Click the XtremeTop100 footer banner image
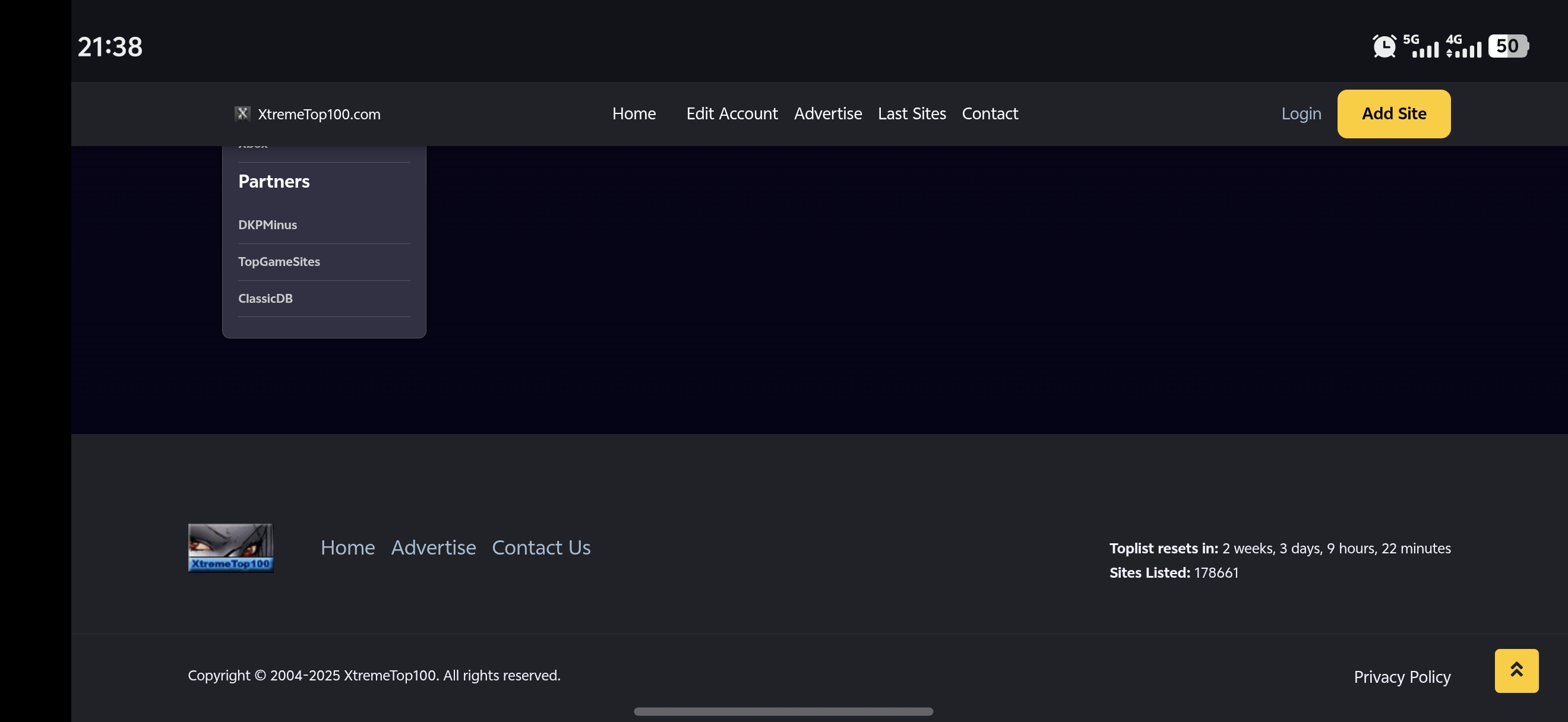This screenshot has height=722, width=1568. 230,547
